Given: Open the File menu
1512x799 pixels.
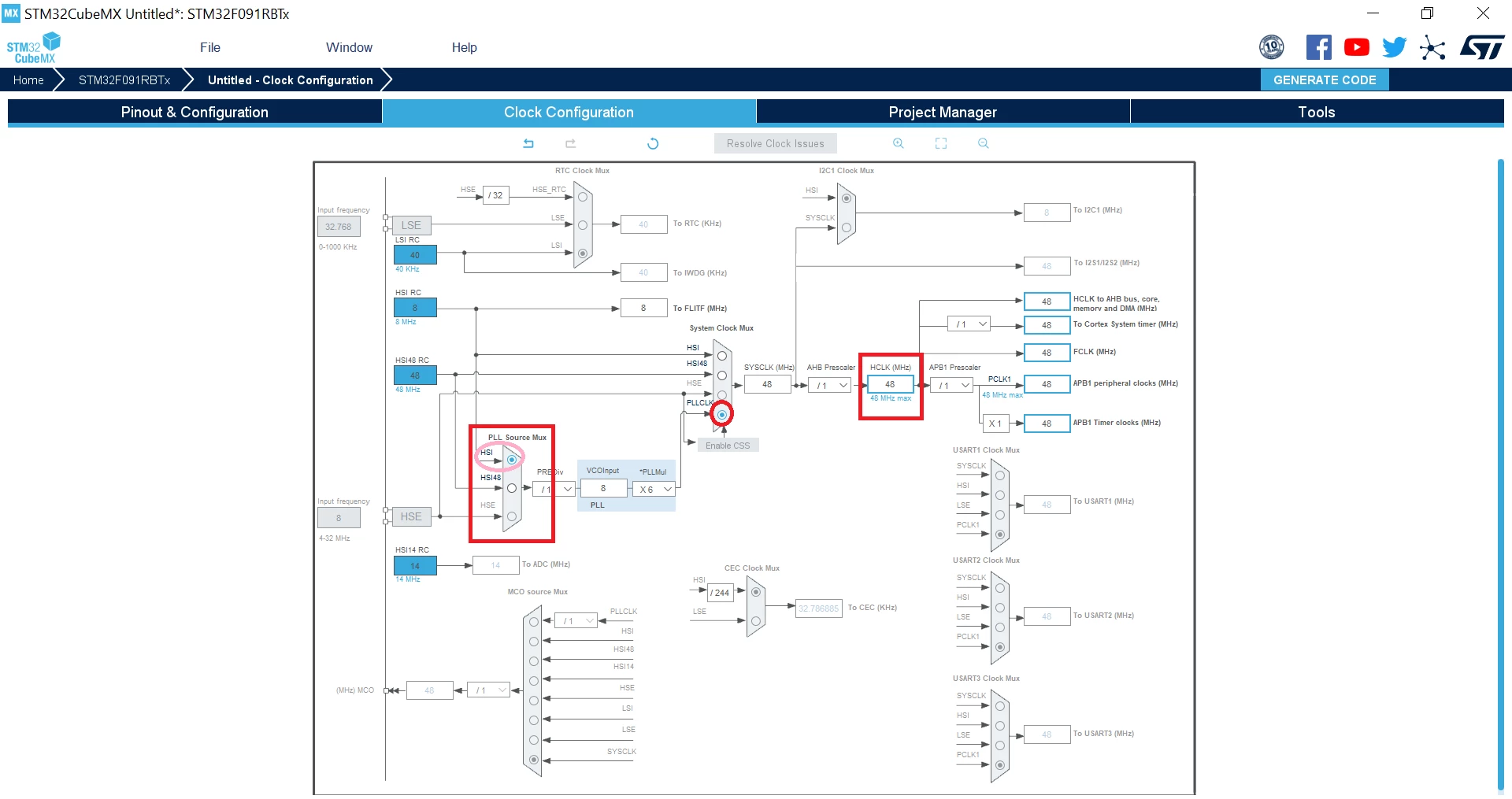Looking at the screenshot, I should click(210, 47).
